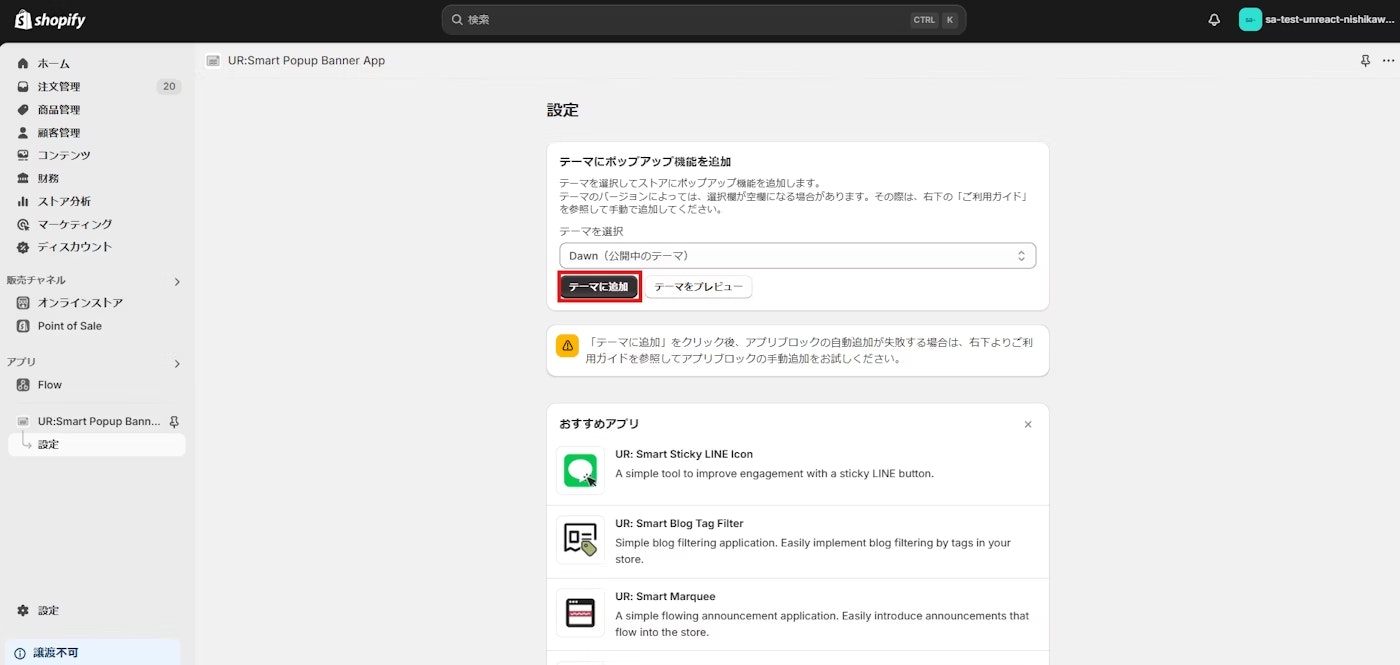Viewport: 1400px width, 665px height.
Task: Click the app icon in page header
Action: point(213,61)
